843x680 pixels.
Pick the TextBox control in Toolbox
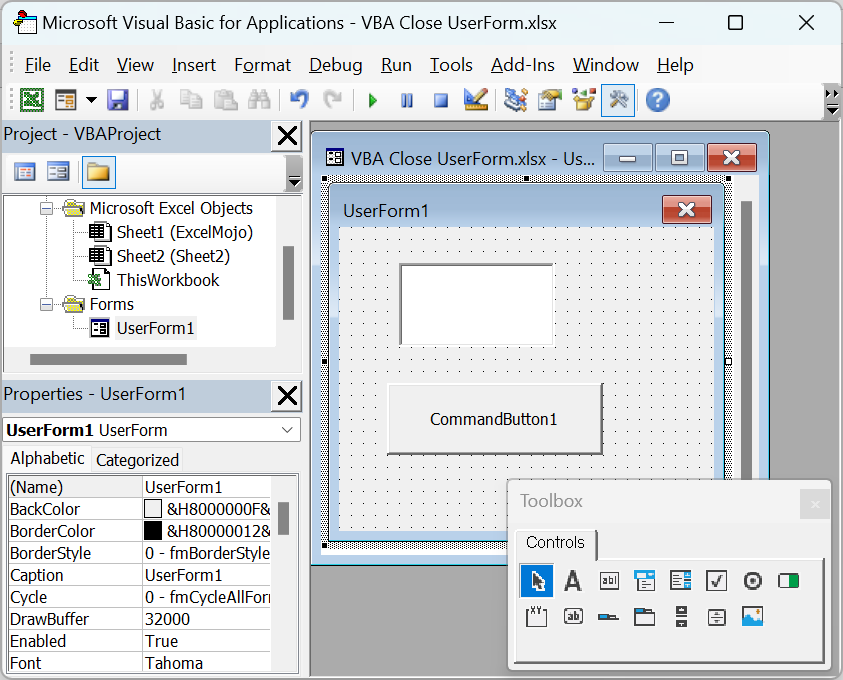[609, 581]
